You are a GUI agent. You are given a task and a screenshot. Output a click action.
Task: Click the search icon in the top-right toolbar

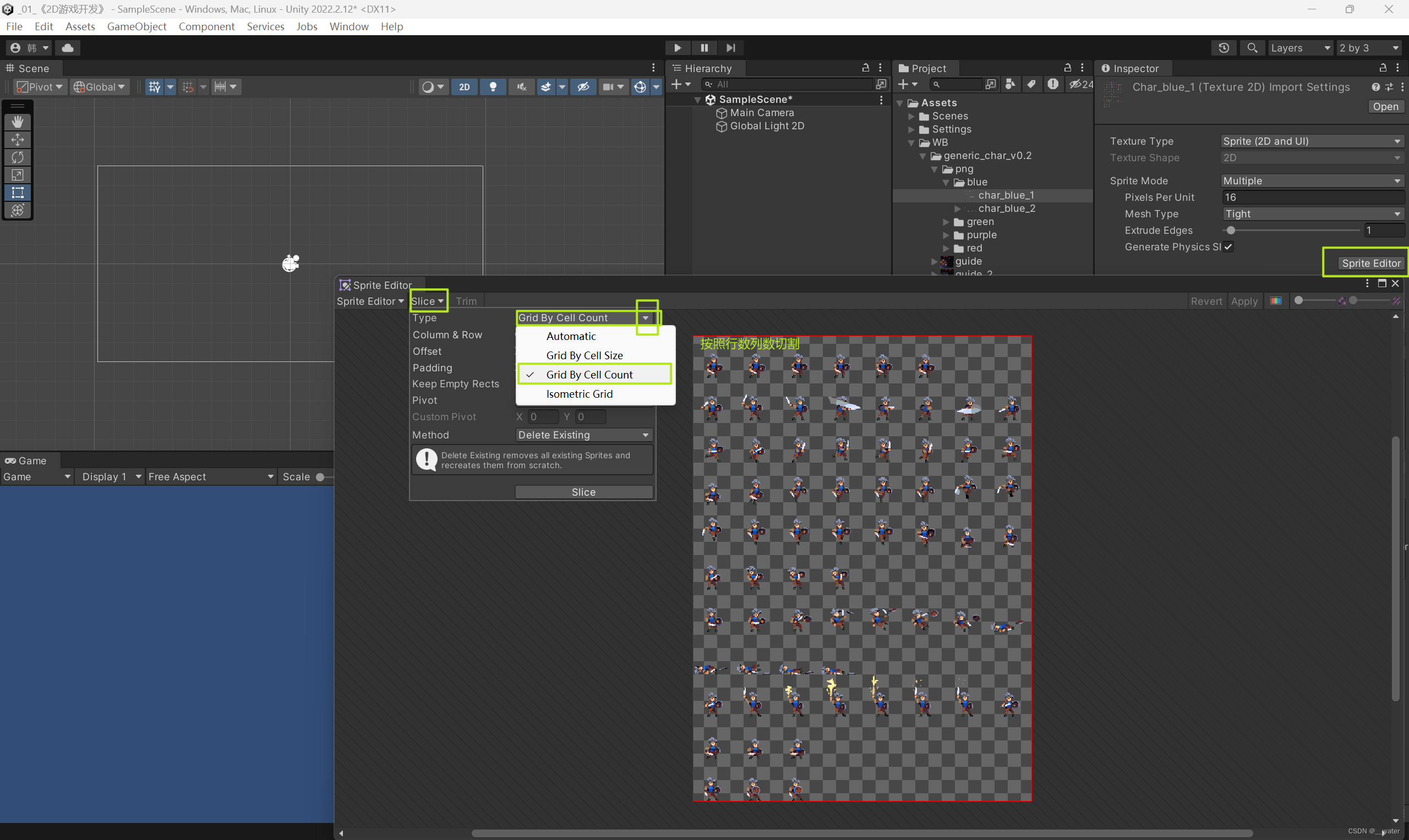(x=1252, y=47)
